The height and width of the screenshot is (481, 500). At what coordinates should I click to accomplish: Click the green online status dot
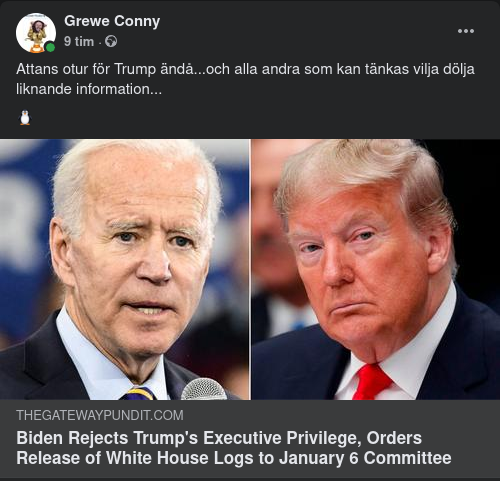tap(50, 47)
